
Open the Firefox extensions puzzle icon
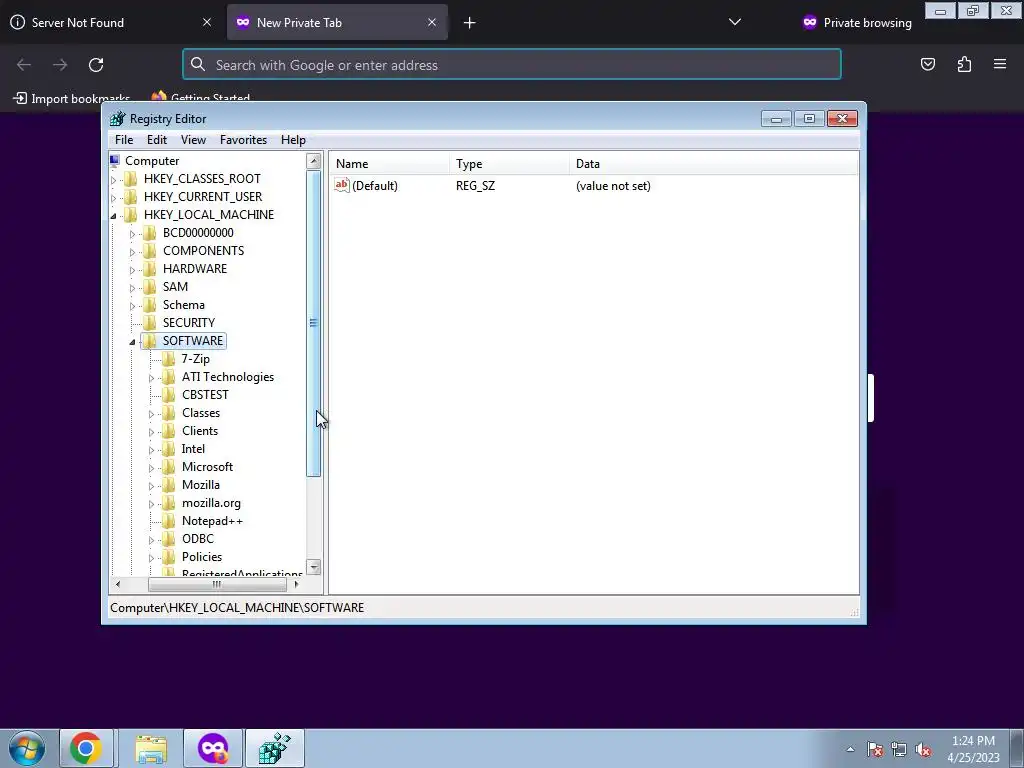click(x=964, y=64)
